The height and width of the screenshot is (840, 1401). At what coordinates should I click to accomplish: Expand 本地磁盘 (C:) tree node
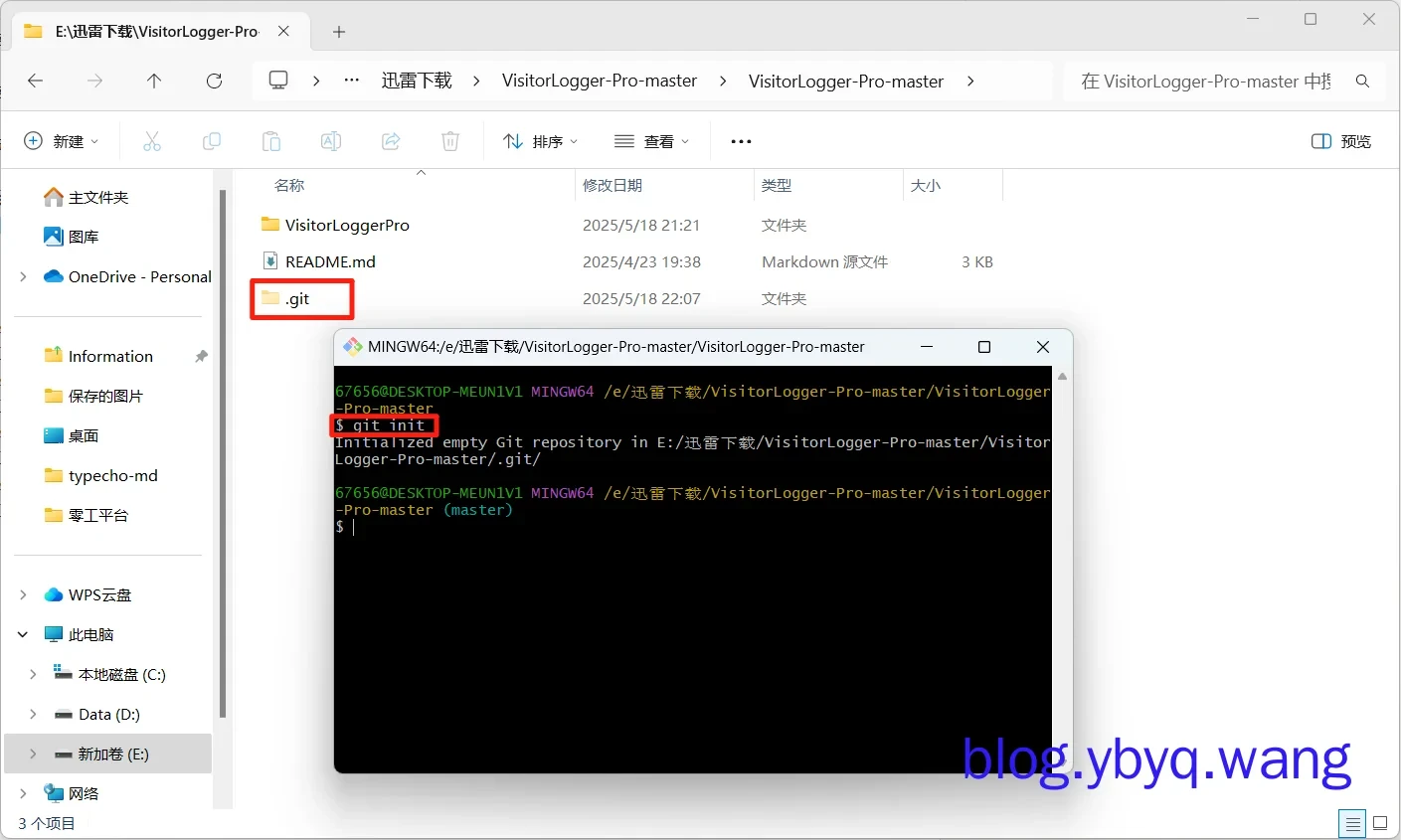pos(33,674)
